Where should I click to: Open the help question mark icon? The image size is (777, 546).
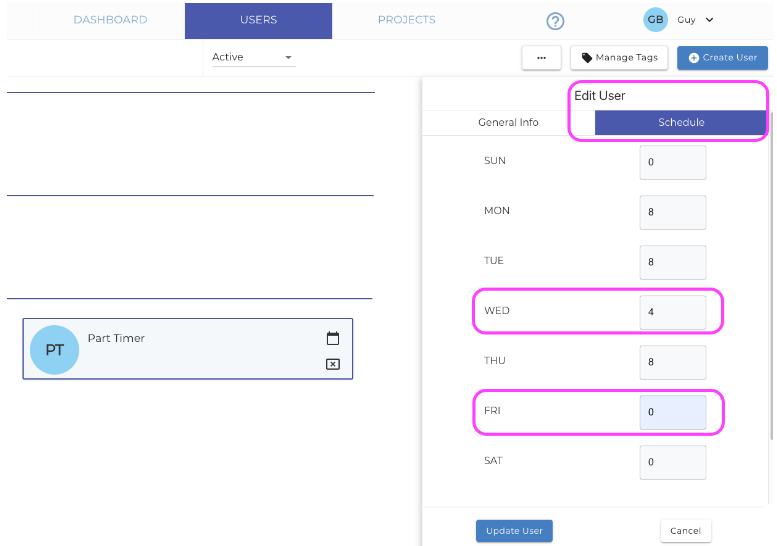pos(555,21)
